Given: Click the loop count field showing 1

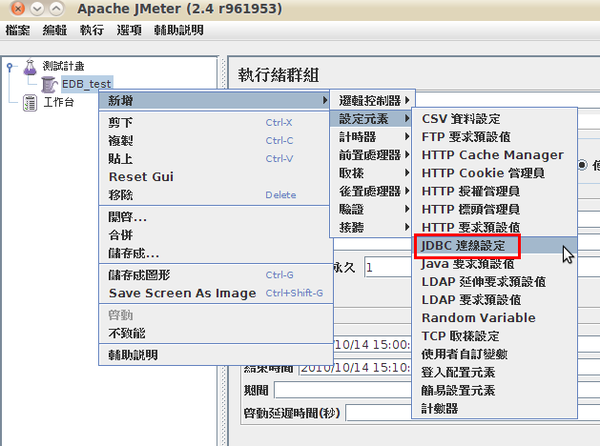Looking at the screenshot, I should (x=388, y=267).
